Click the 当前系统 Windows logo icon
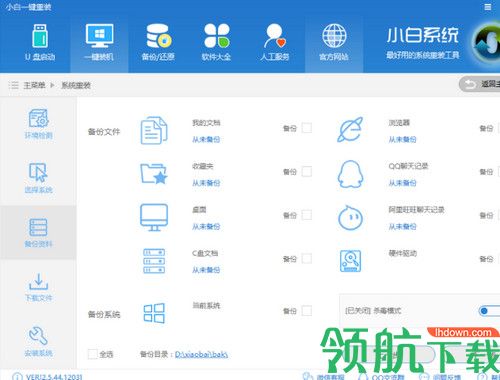 (154, 313)
